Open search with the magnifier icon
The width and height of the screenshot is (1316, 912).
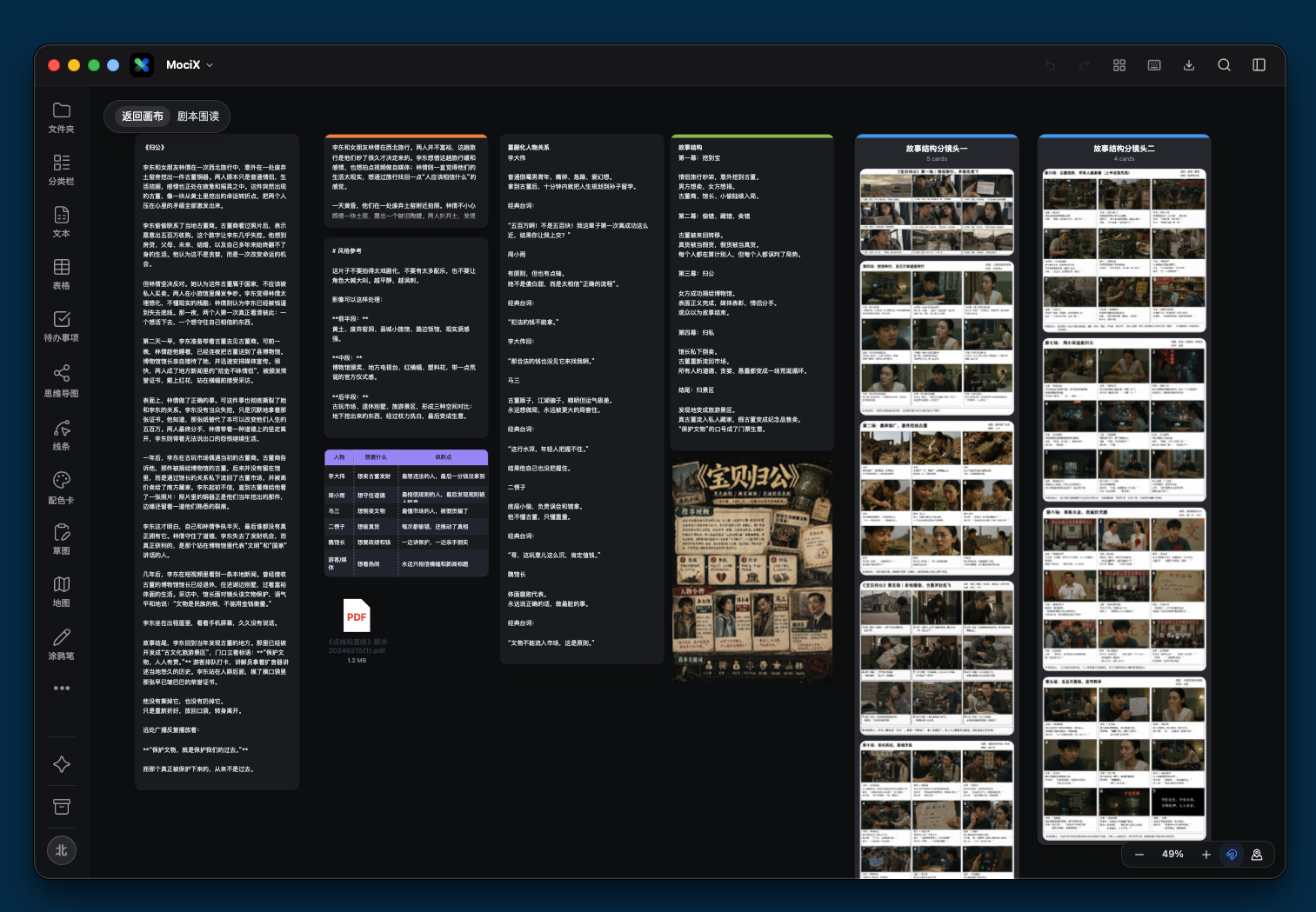click(1224, 65)
